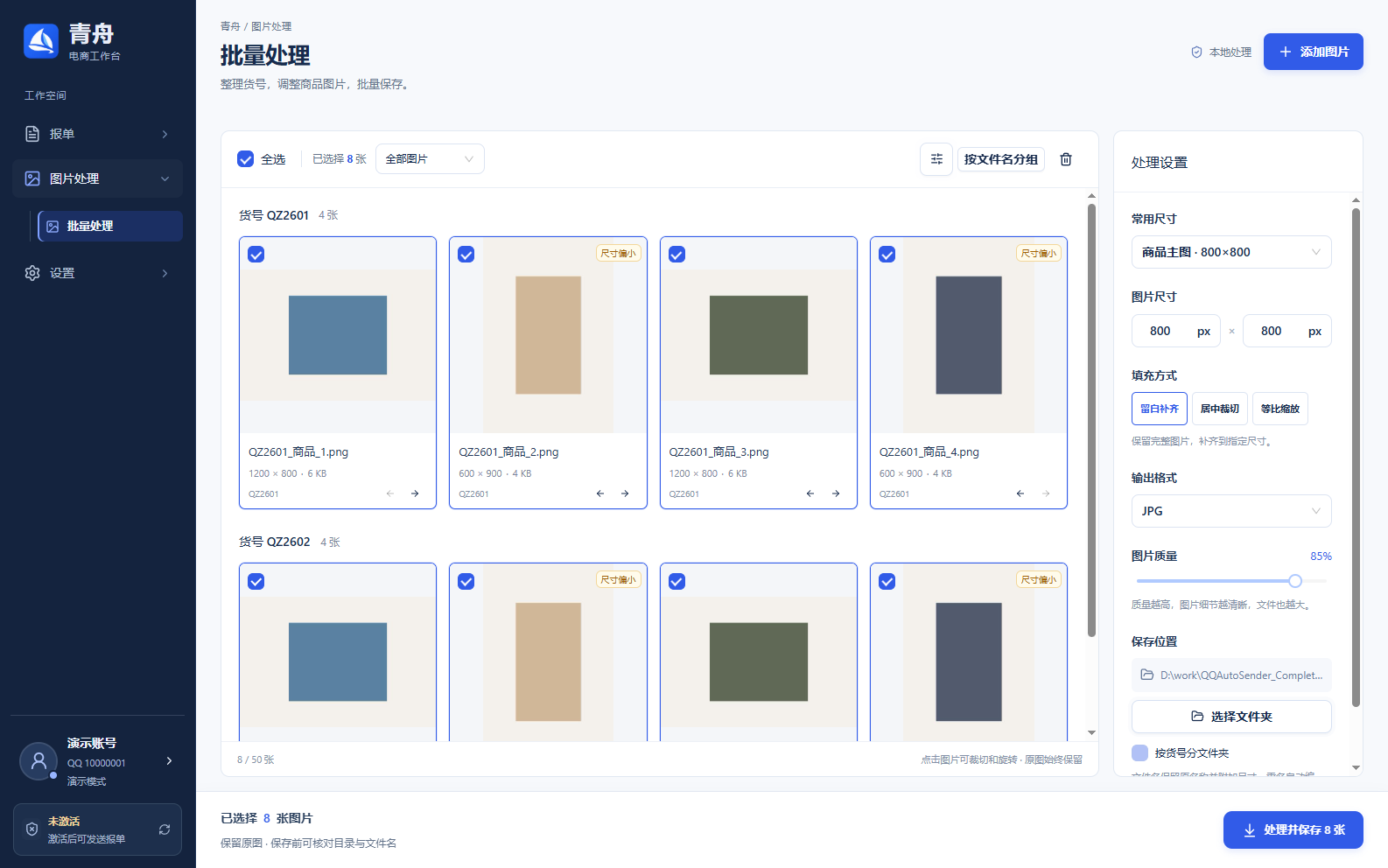The height and width of the screenshot is (868, 1388).
Task: Open the 批量处理 sidebar item
Action: (110, 226)
